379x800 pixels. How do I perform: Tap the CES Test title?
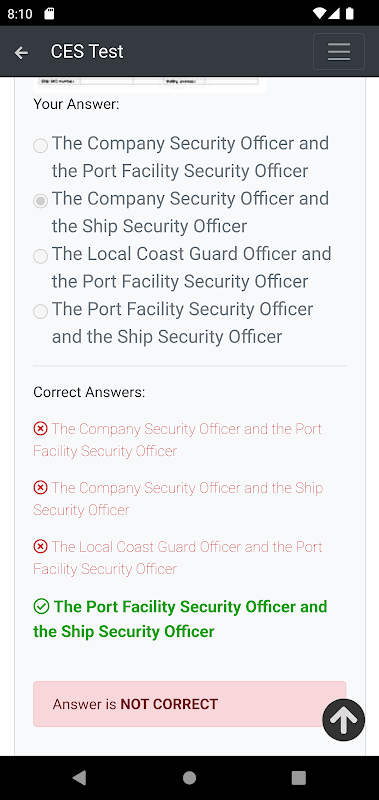coord(87,52)
